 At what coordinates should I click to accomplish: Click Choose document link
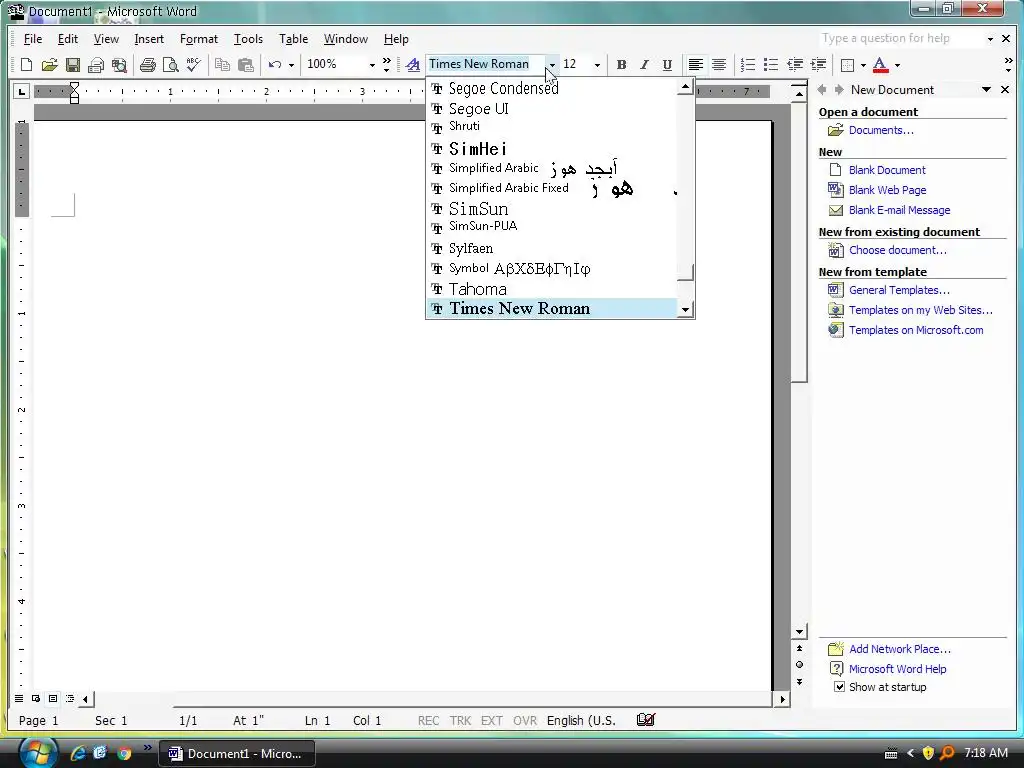(x=898, y=250)
